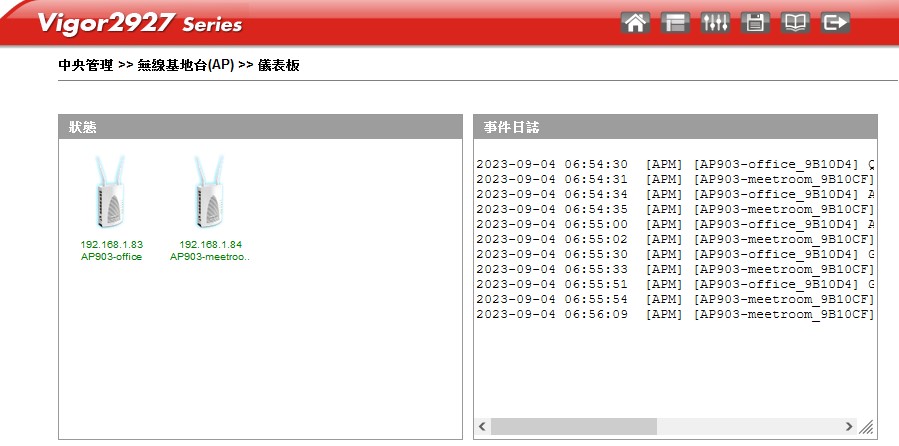Select the AP903-office access point image

[x=111, y=194]
